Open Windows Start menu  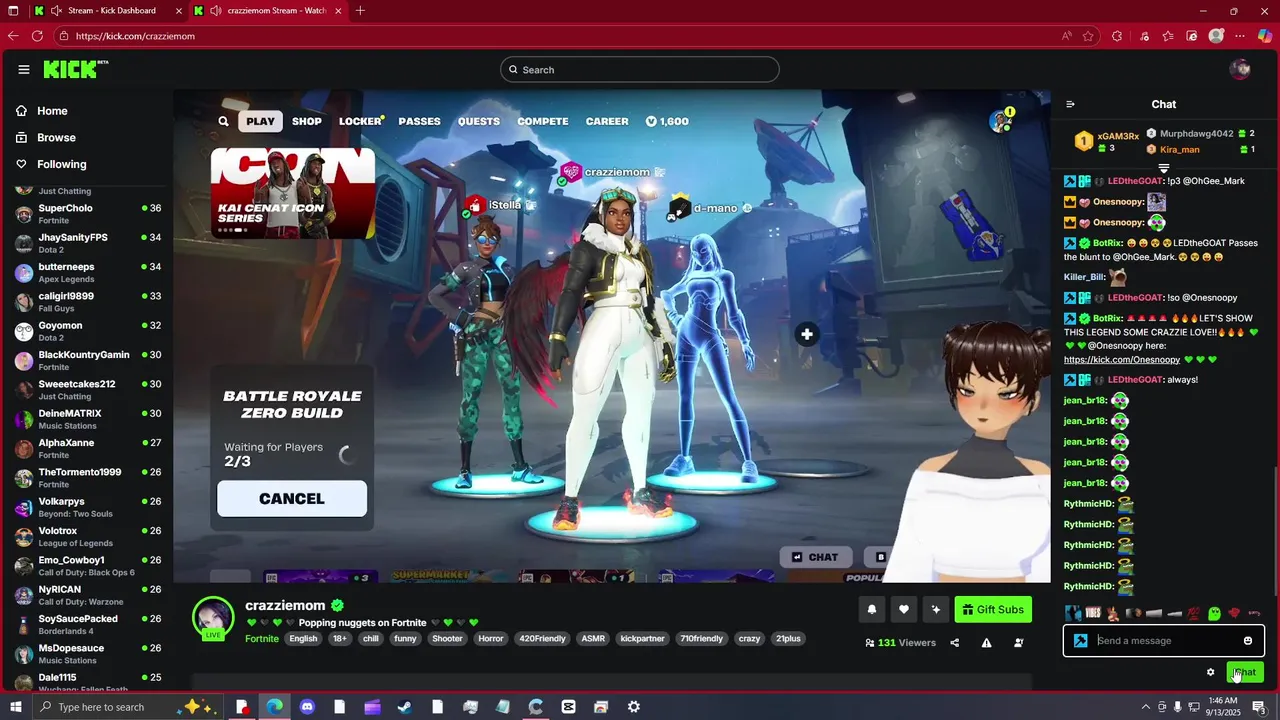pyautogui.click(x=15, y=707)
